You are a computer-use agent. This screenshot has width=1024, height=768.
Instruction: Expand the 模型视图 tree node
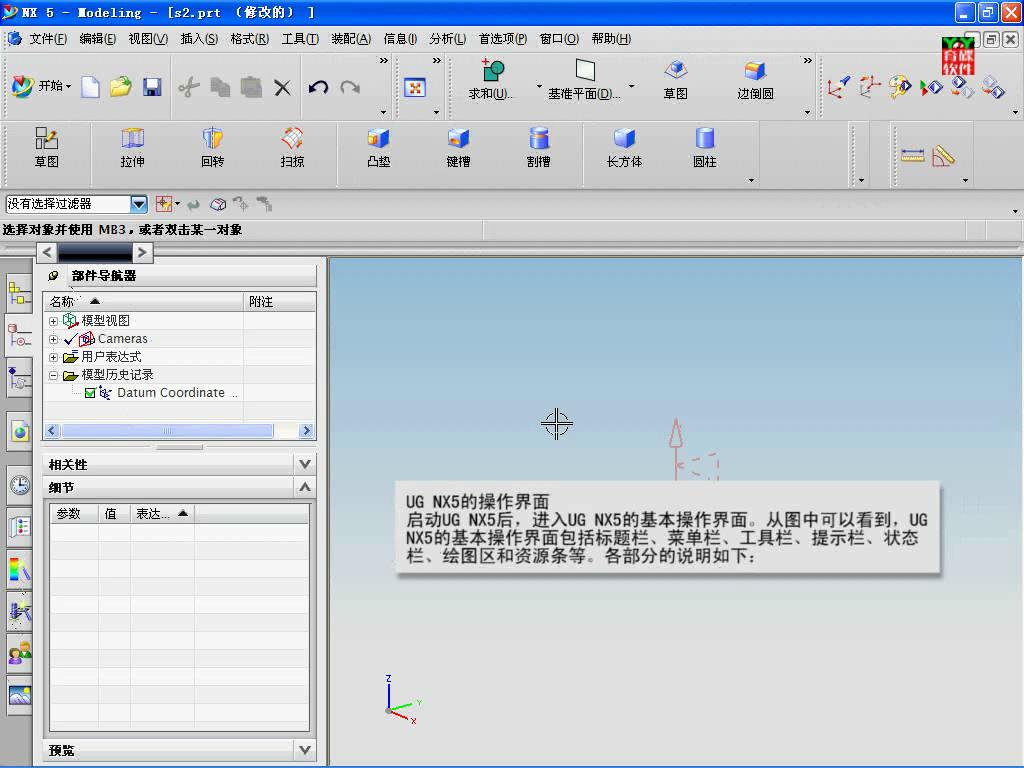pyautogui.click(x=54, y=321)
